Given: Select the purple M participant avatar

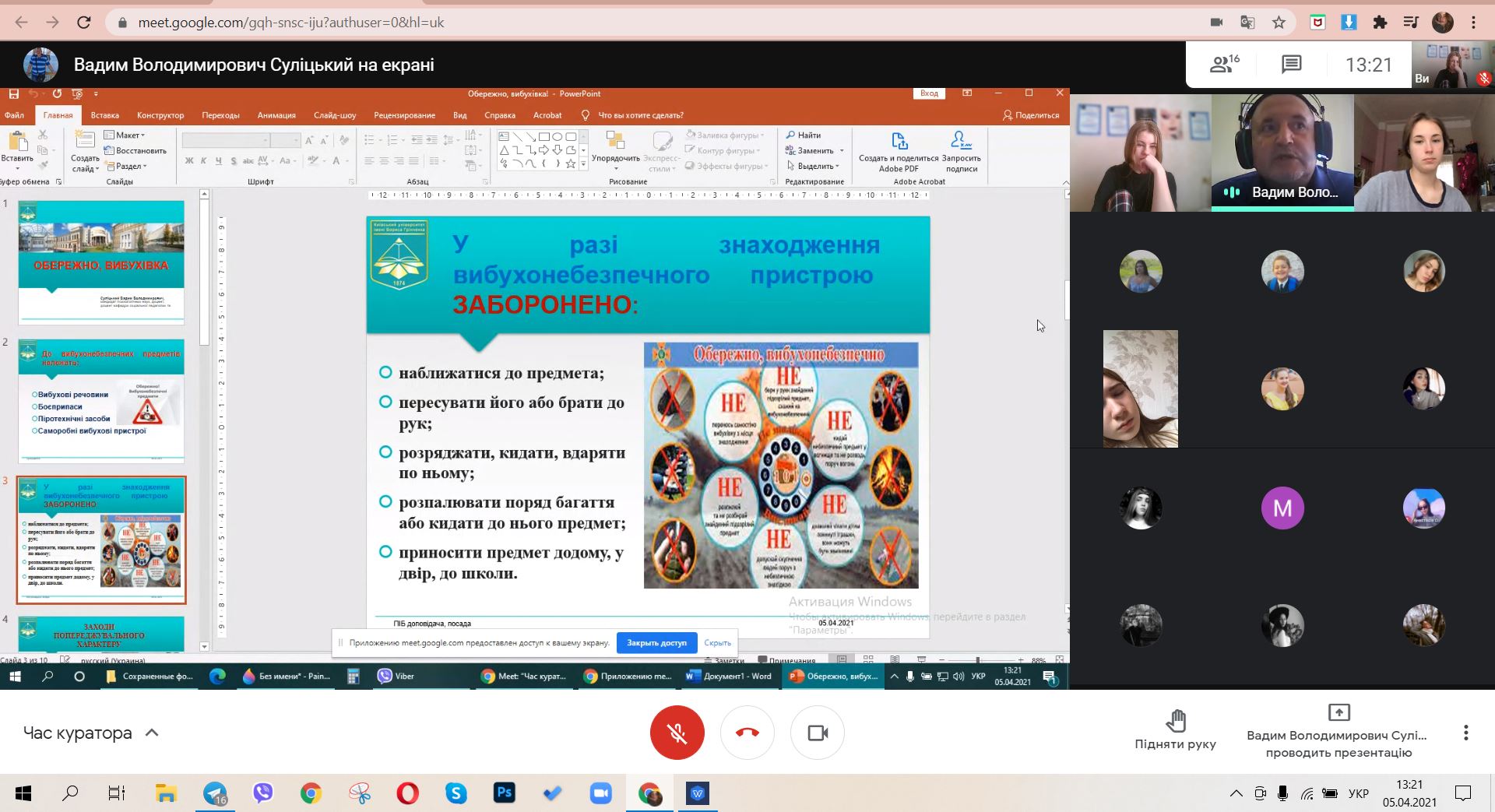Looking at the screenshot, I should click(1282, 508).
